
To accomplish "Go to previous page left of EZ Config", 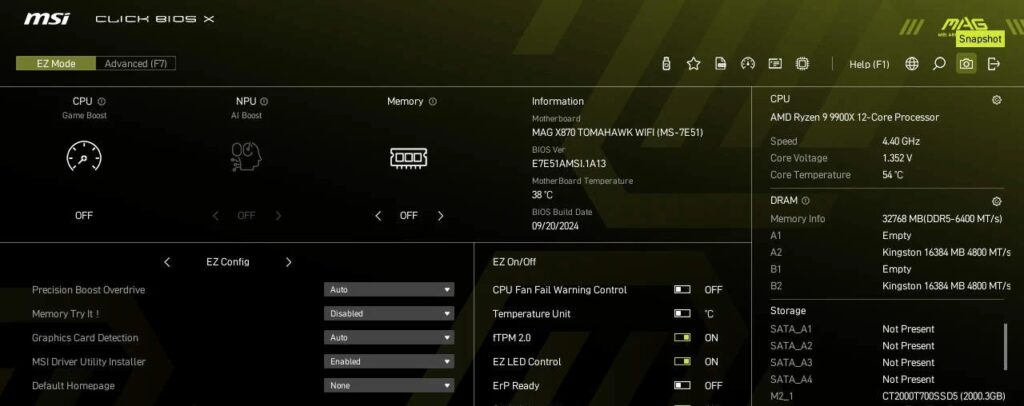I will (167, 262).
